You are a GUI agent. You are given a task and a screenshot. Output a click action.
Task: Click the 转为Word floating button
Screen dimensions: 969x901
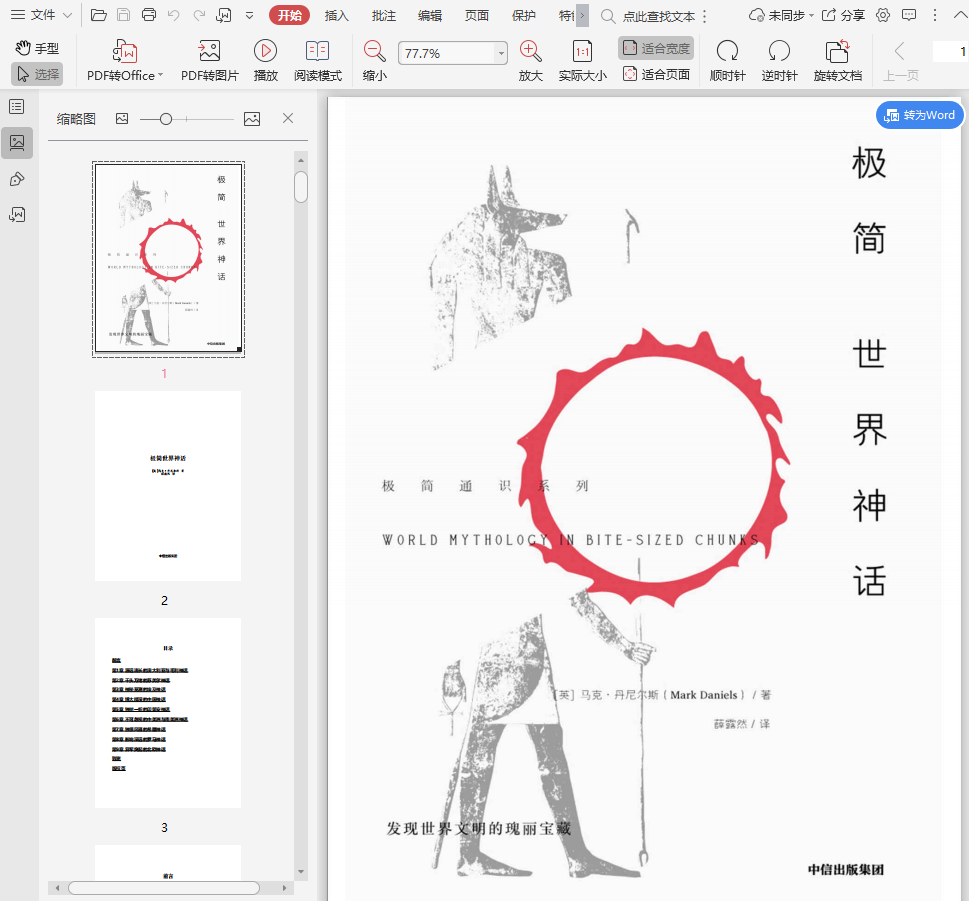click(920, 115)
